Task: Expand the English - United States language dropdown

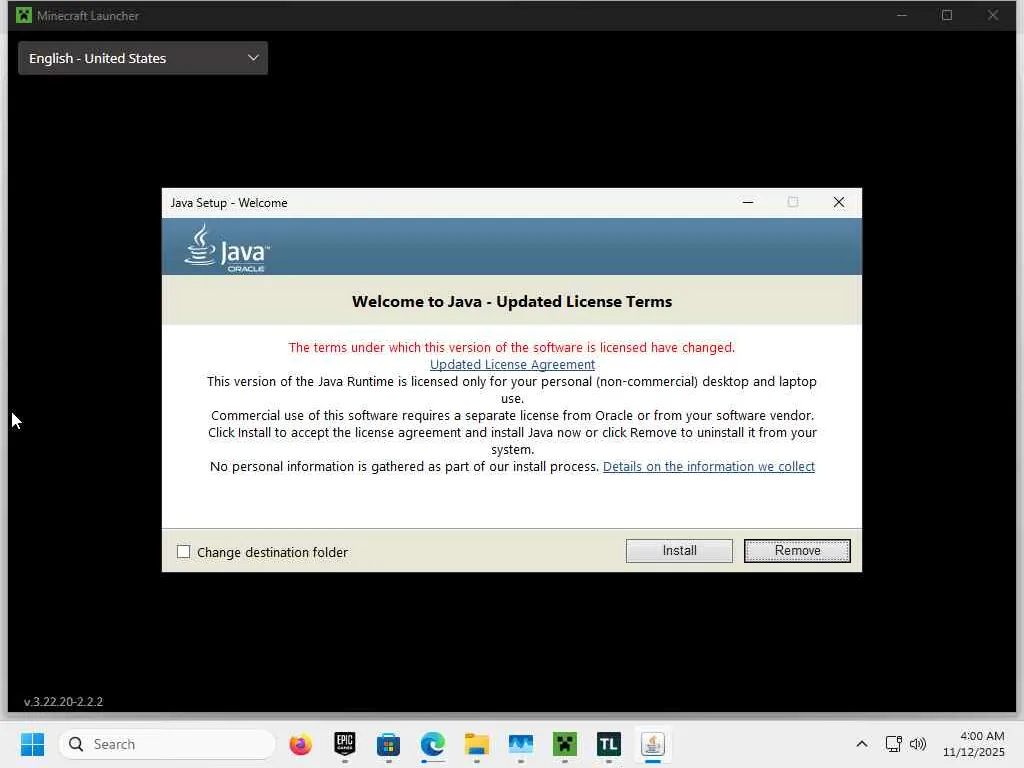Action: click(x=143, y=58)
